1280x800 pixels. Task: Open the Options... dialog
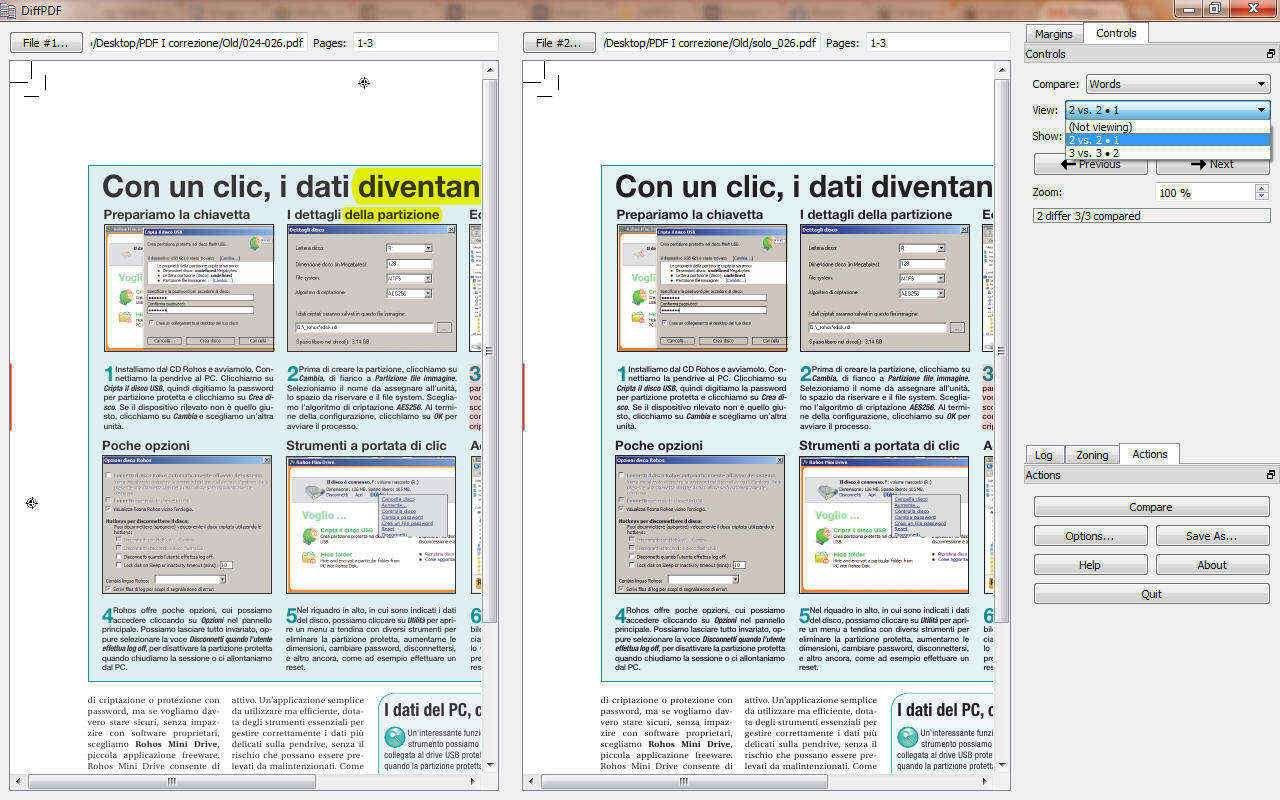(x=1089, y=536)
